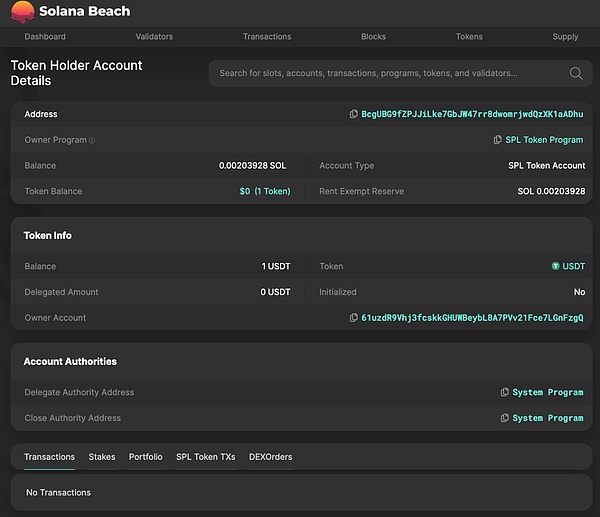Click the Solana Beach sunset logo
The width and height of the screenshot is (600, 517).
pos(22,11)
